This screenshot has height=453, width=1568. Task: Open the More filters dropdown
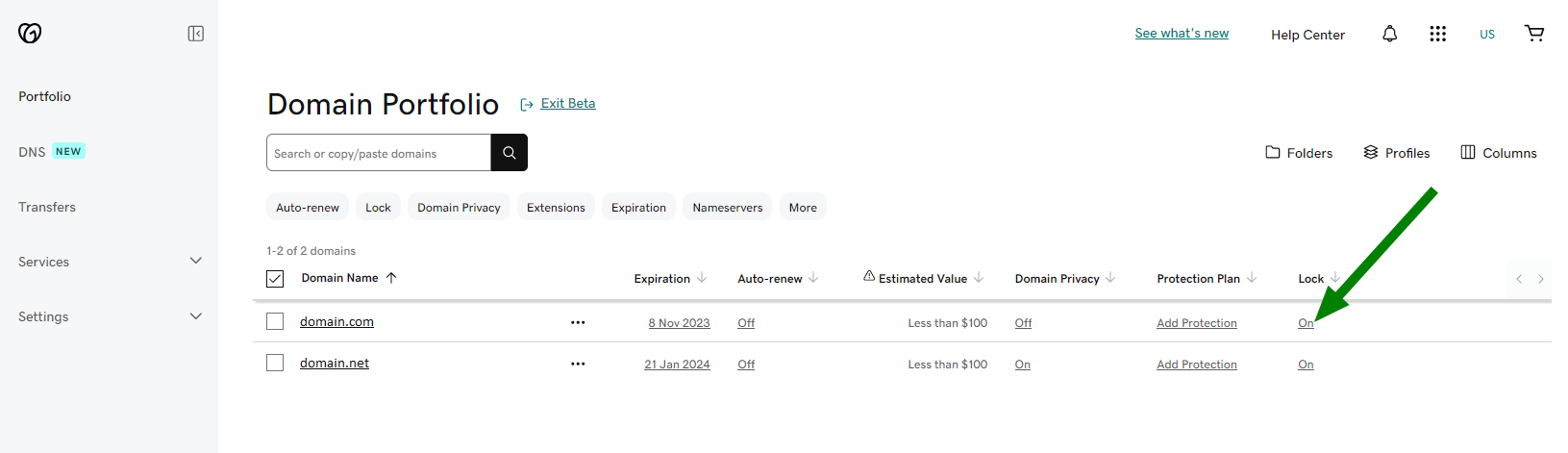[x=803, y=208]
